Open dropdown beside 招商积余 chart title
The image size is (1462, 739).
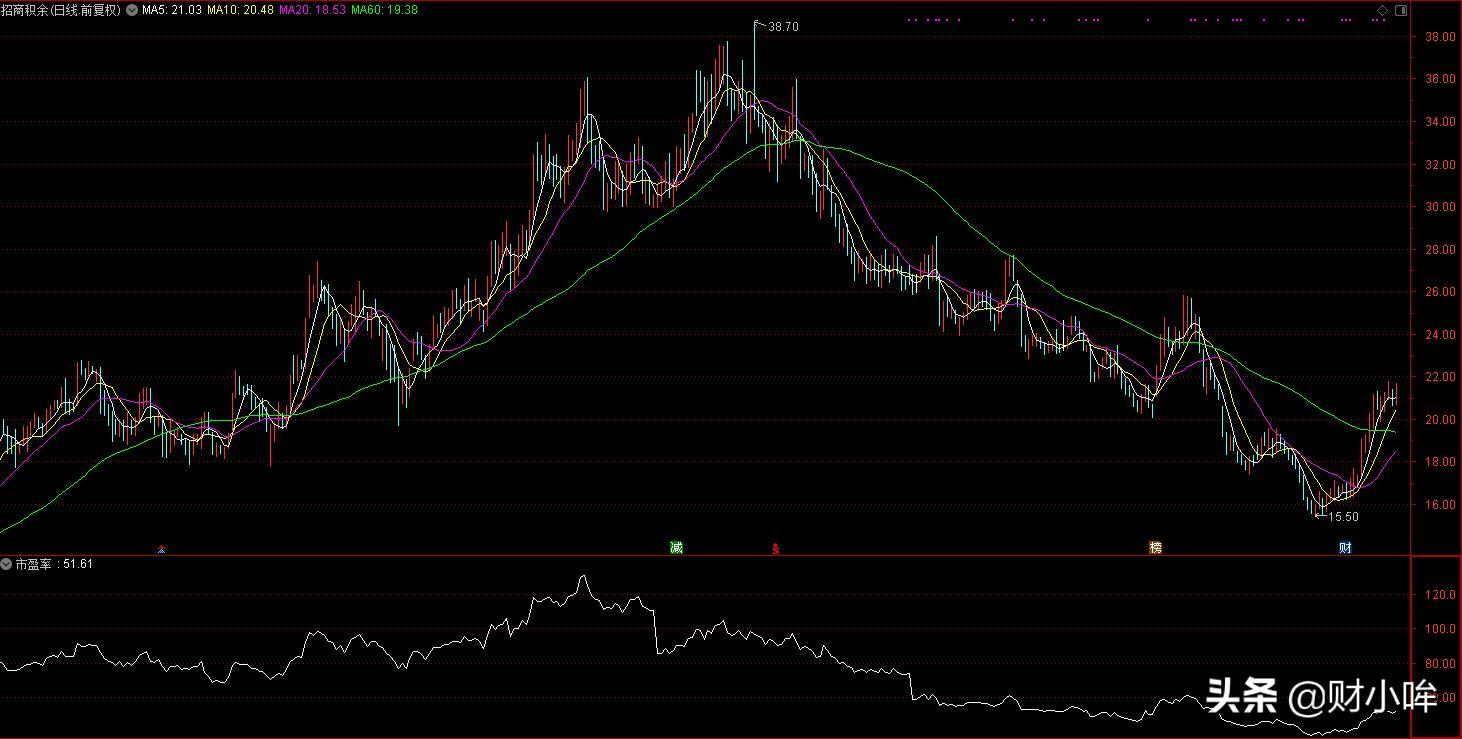point(131,9)
